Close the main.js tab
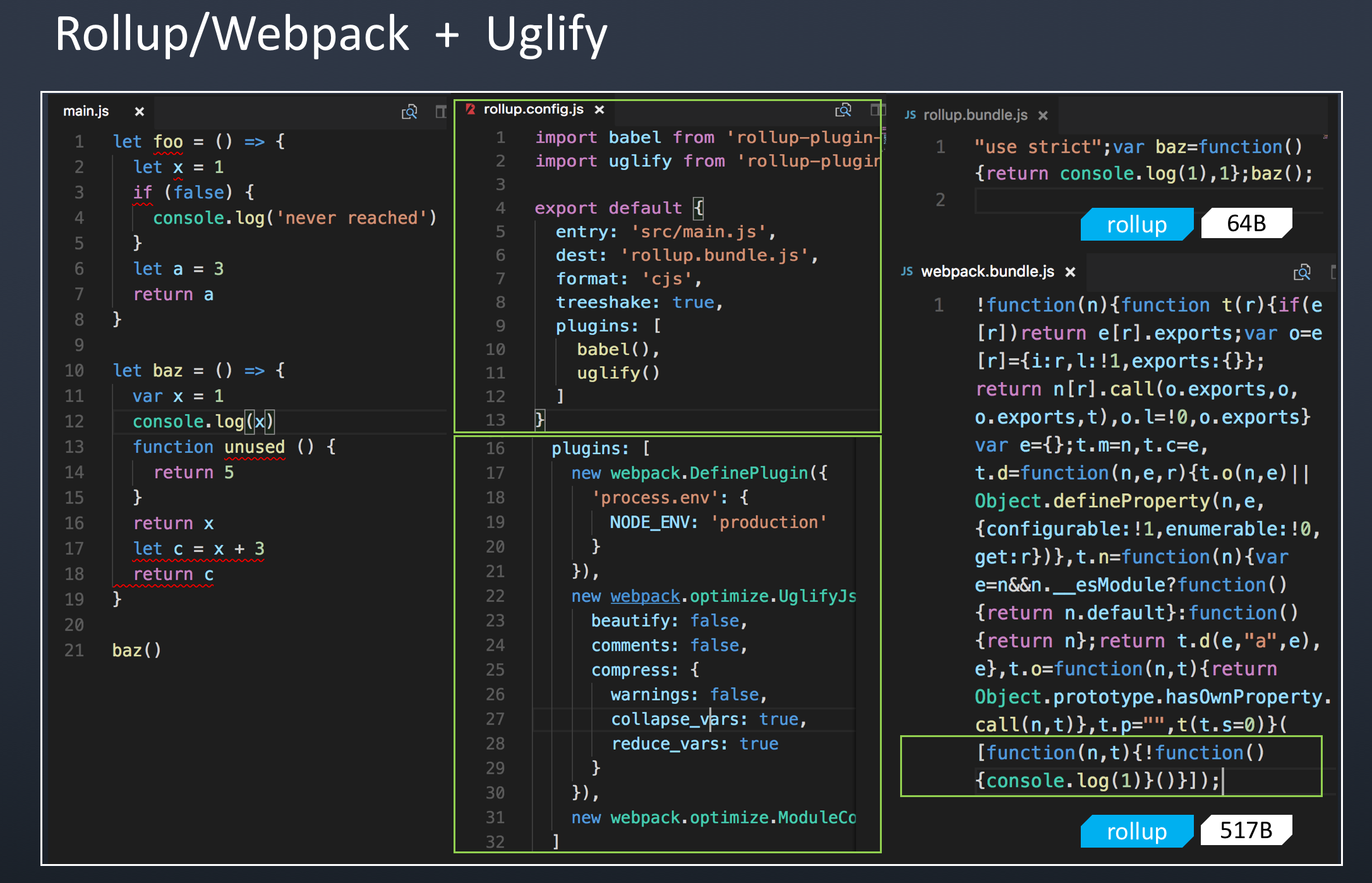Viewport: 1372px width, 883px height. pyautogui.click(x=140, y=112)
